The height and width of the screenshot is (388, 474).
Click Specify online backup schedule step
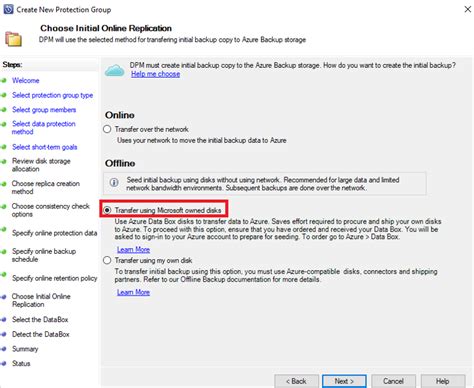coord(44,255)
